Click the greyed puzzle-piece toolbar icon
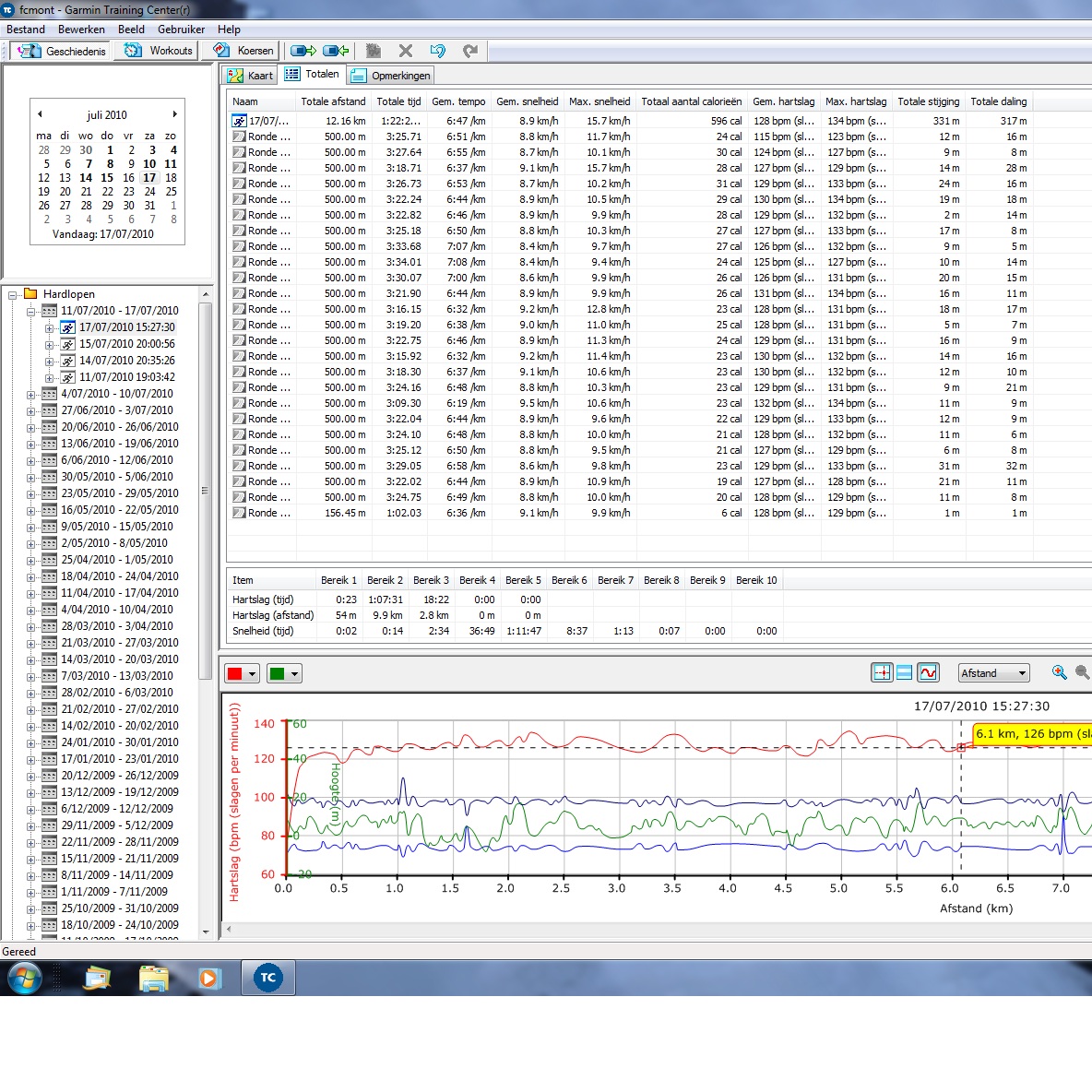The image size is (1092, 1092). tap(374, 51)
